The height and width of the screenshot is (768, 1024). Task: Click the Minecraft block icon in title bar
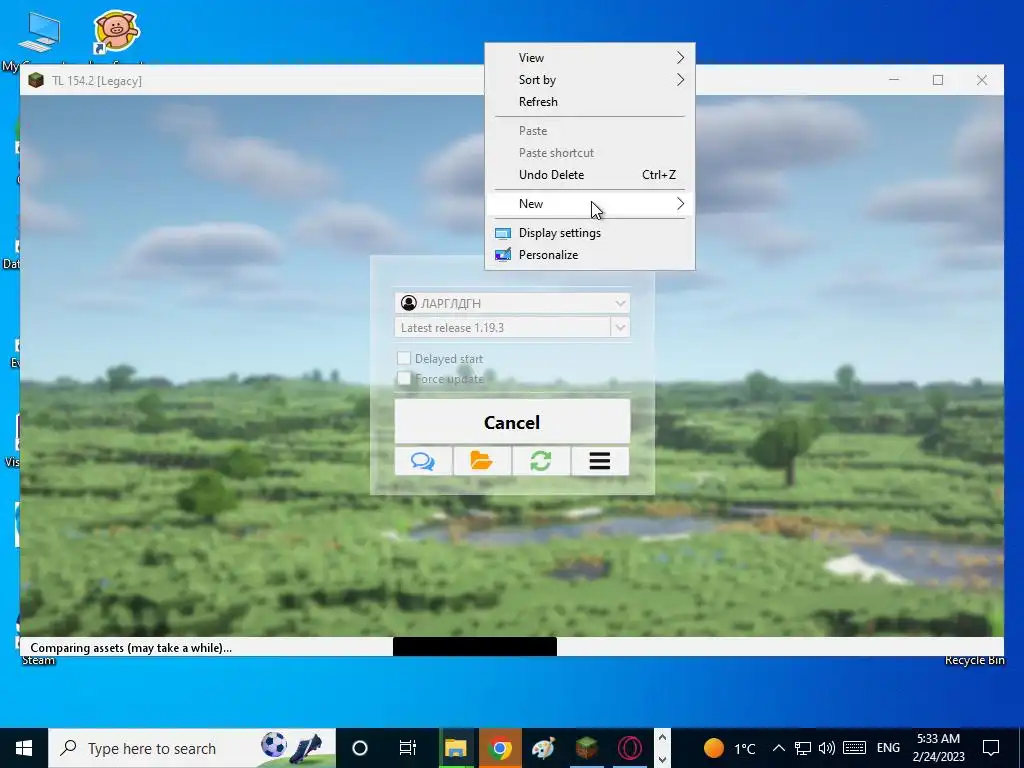coord(36,80)
